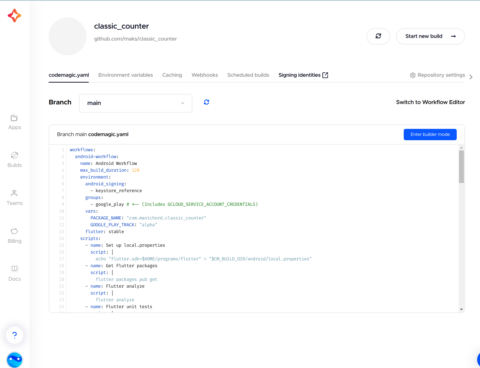Click the 'environment:' line in the YAML

pyautogui.click(x=94, y=177)
